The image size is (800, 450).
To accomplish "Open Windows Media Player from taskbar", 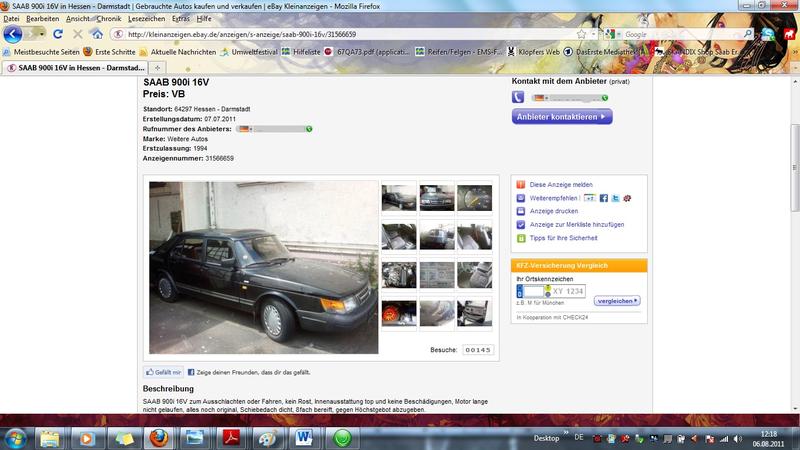I will click(86, 438).
